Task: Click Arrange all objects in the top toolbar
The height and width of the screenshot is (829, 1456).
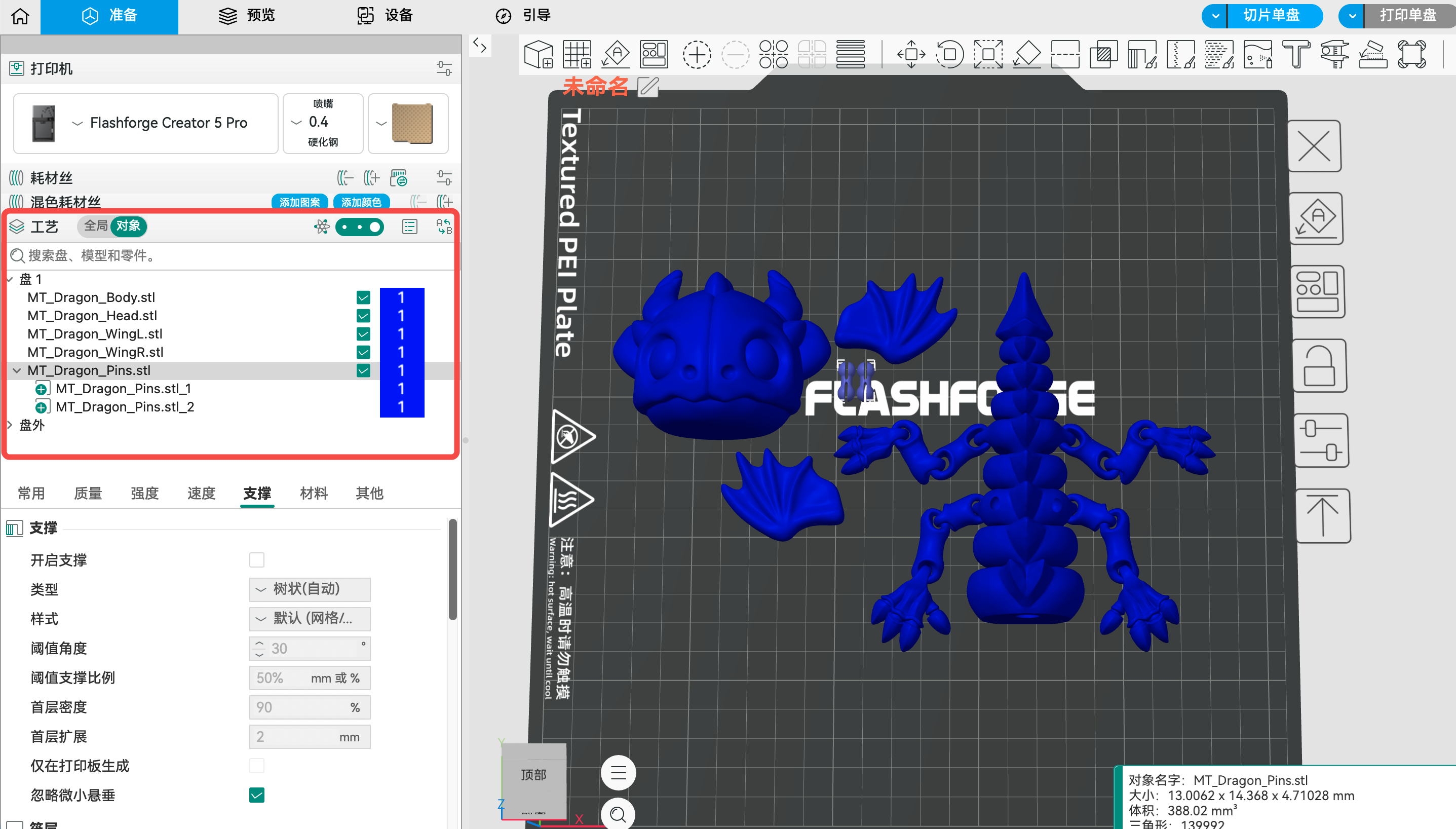Action: coord(654,55)
